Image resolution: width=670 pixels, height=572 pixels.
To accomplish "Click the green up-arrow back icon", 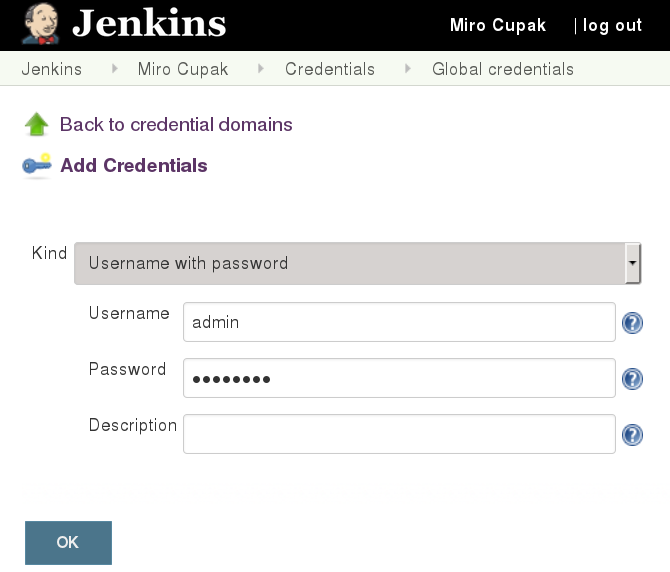I will point(36,125).
